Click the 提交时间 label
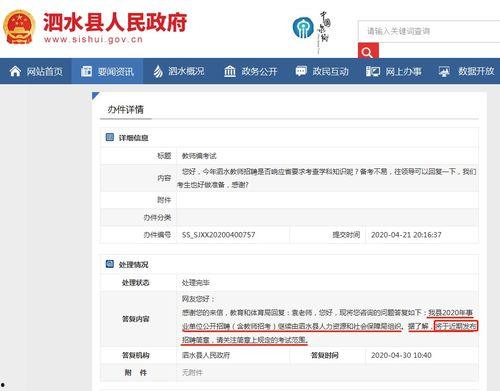 (346, 235)
